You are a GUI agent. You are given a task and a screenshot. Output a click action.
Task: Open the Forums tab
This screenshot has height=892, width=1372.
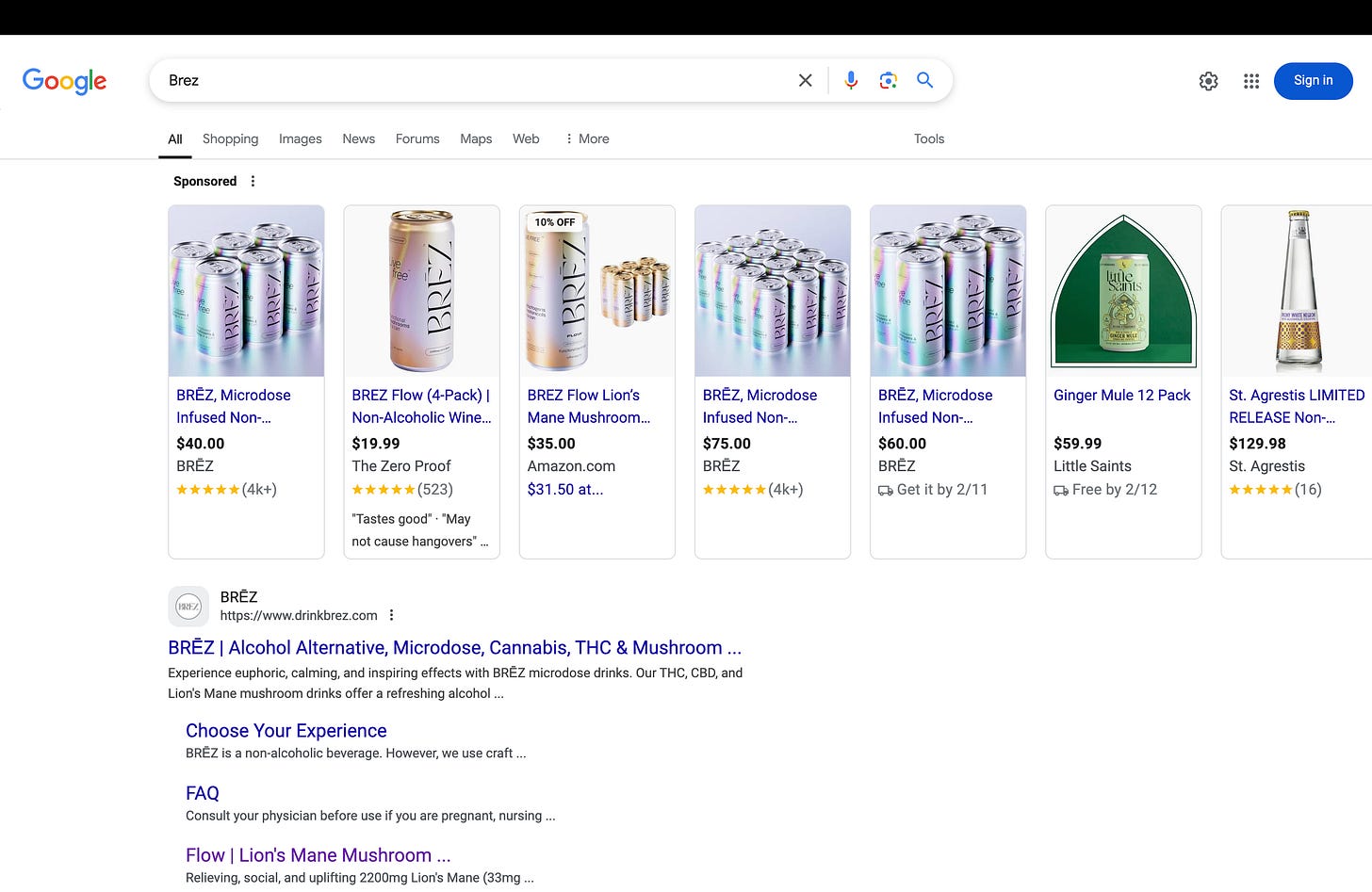(417, 138)
